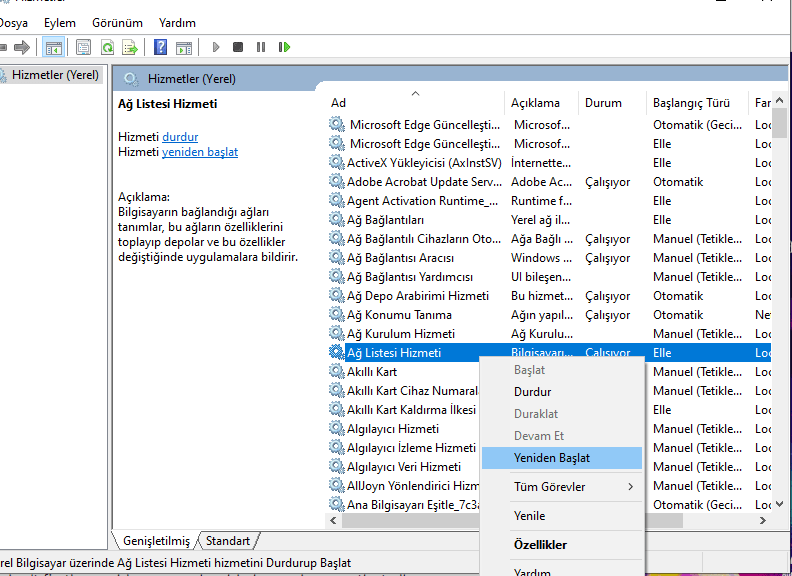Click the 'durdur' service link
The image size is (792, 576).
click(x=180, y=137)
